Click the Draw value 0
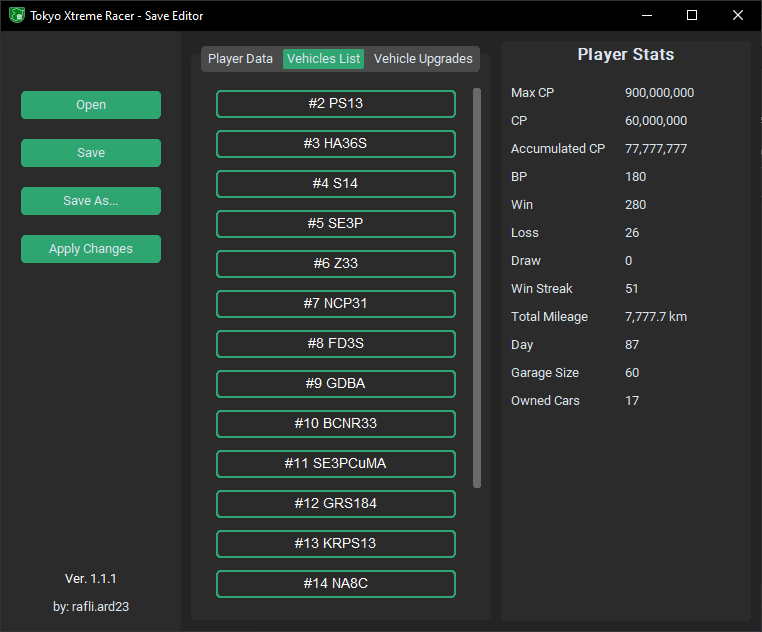Screen dimensions: 762x632 click(629, 261)
